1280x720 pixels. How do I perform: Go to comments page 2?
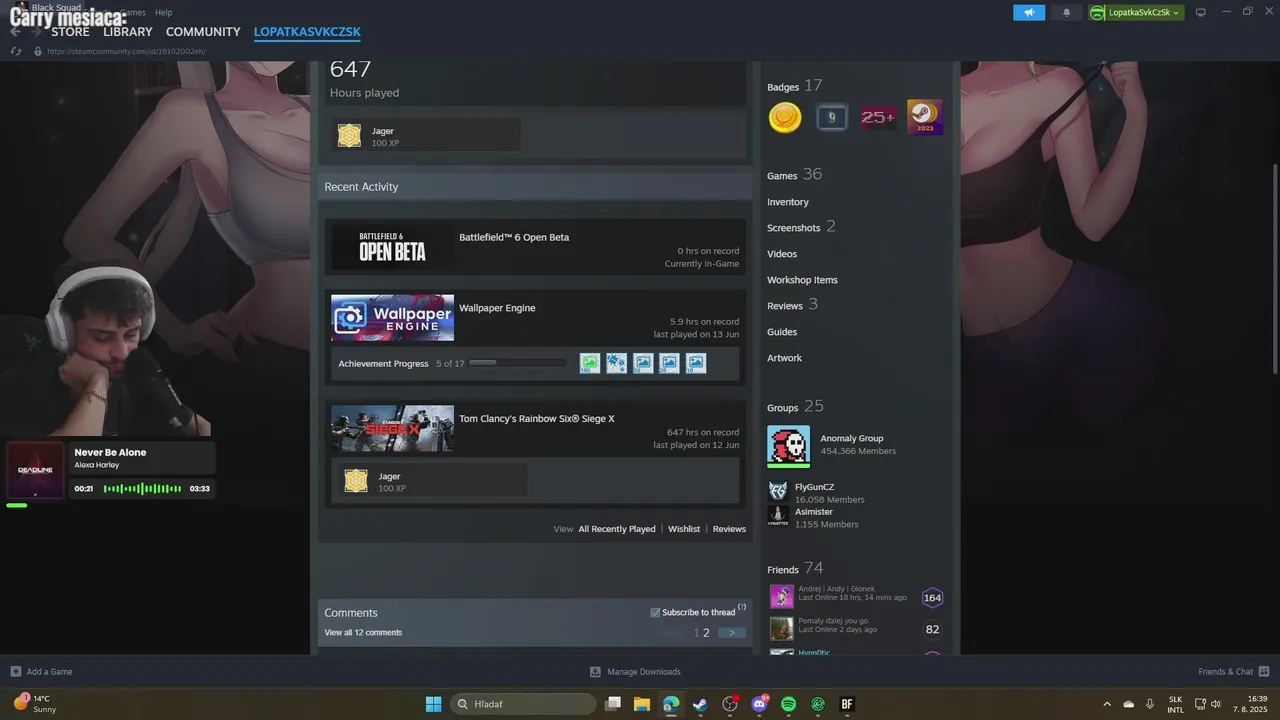(x=706, y=633)
